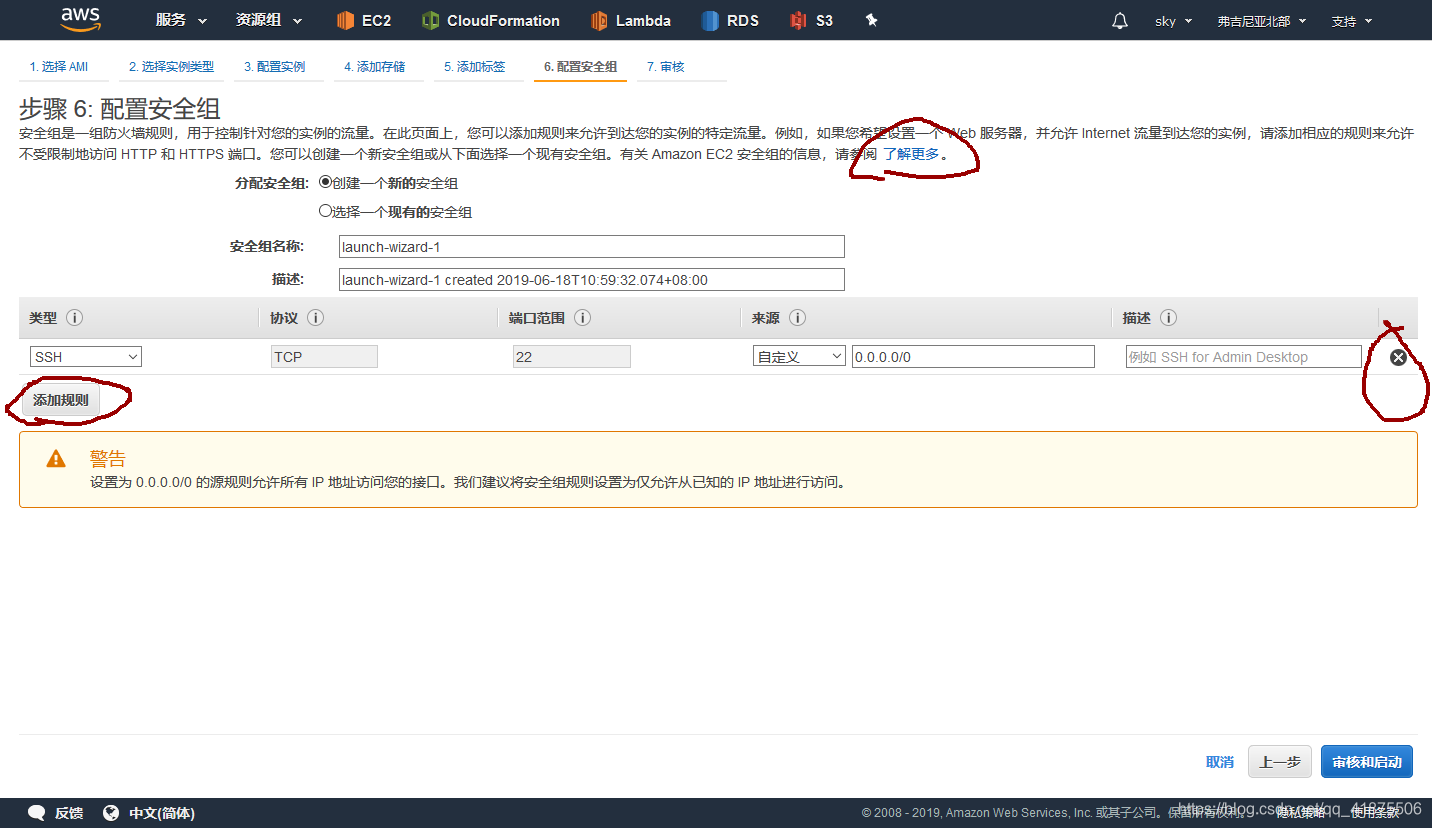Click the info icon next to 描述 column

[1168, 318]
